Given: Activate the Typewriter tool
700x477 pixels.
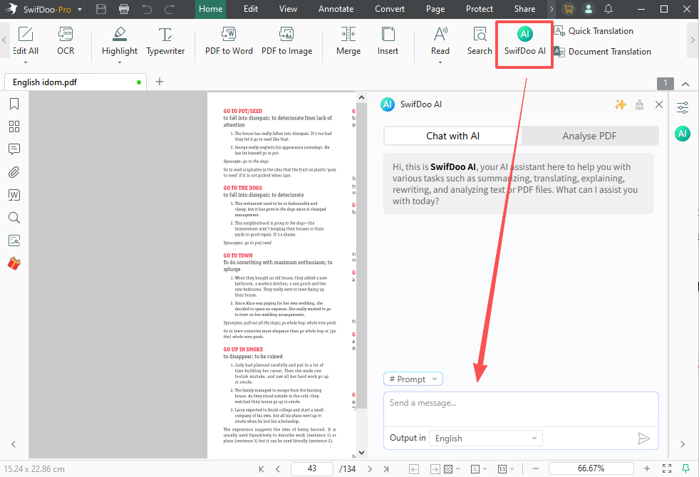Looking at the screenshot, I should 165,42.
